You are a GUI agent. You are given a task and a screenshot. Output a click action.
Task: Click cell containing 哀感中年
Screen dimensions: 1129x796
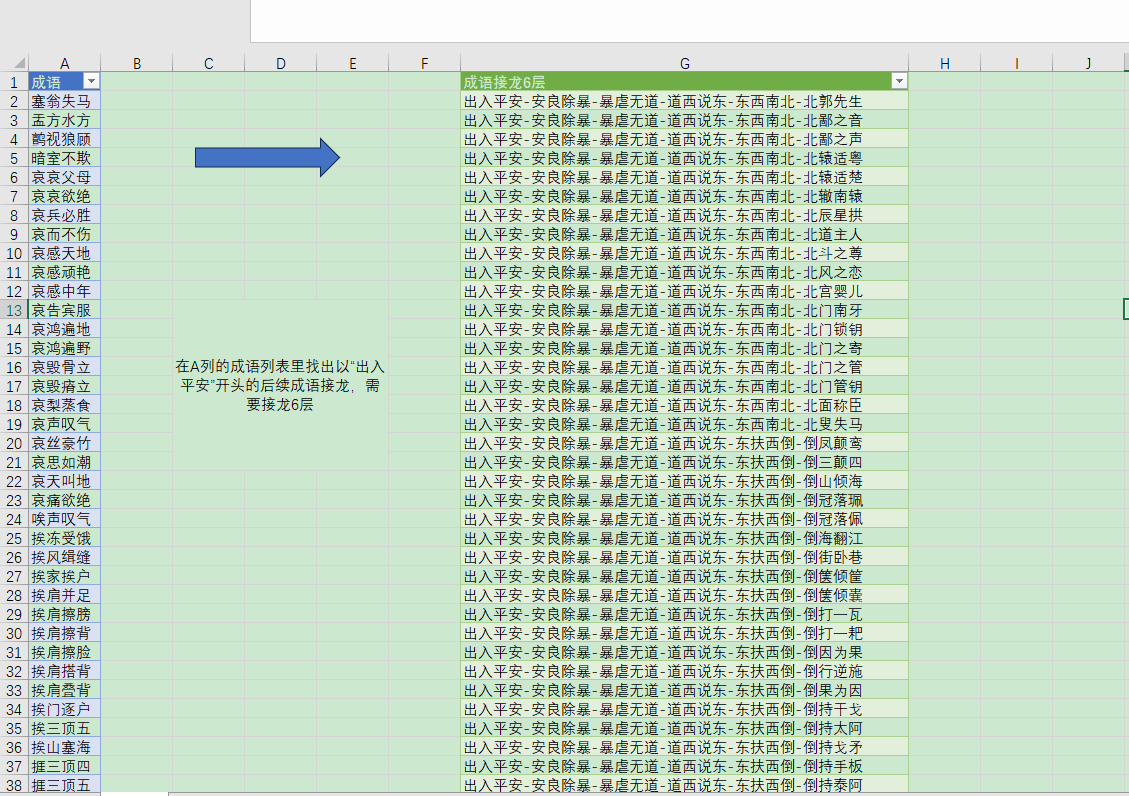click(64, 291)
